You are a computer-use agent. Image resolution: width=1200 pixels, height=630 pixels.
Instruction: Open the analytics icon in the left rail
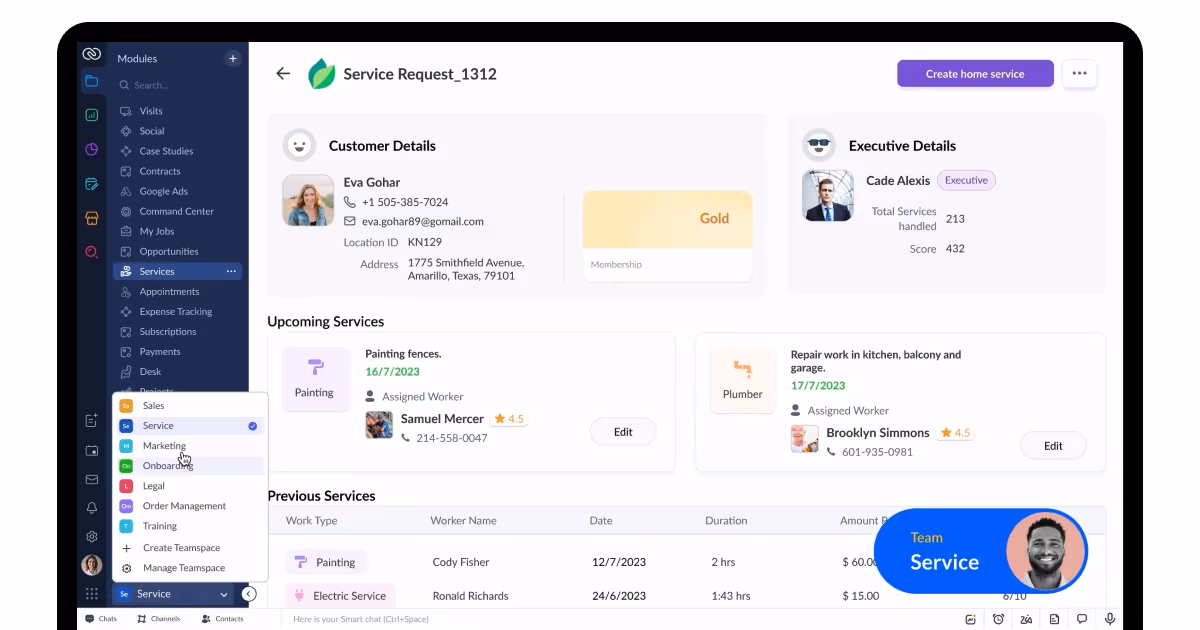point(91,114)
